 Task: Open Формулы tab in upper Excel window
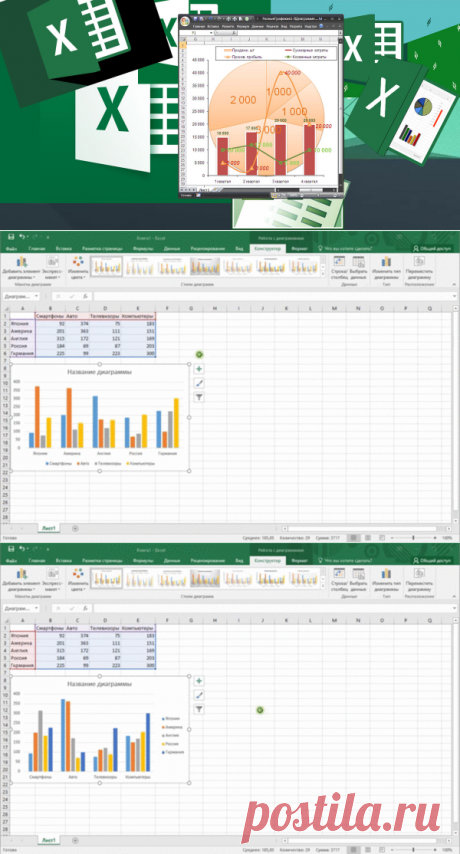(143, 248)
